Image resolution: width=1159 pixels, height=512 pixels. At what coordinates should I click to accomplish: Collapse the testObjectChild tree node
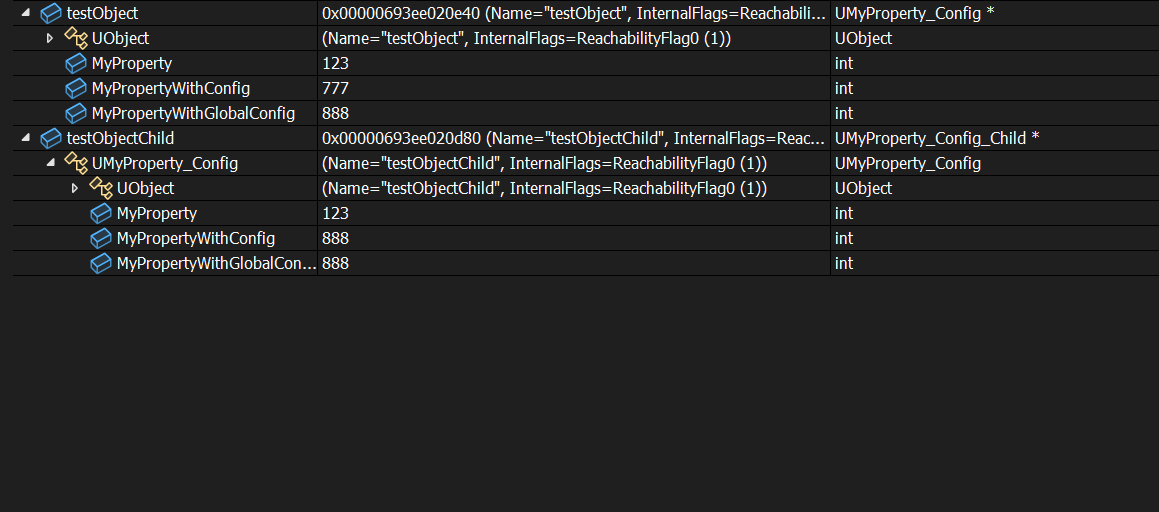[x=25, y=138]
